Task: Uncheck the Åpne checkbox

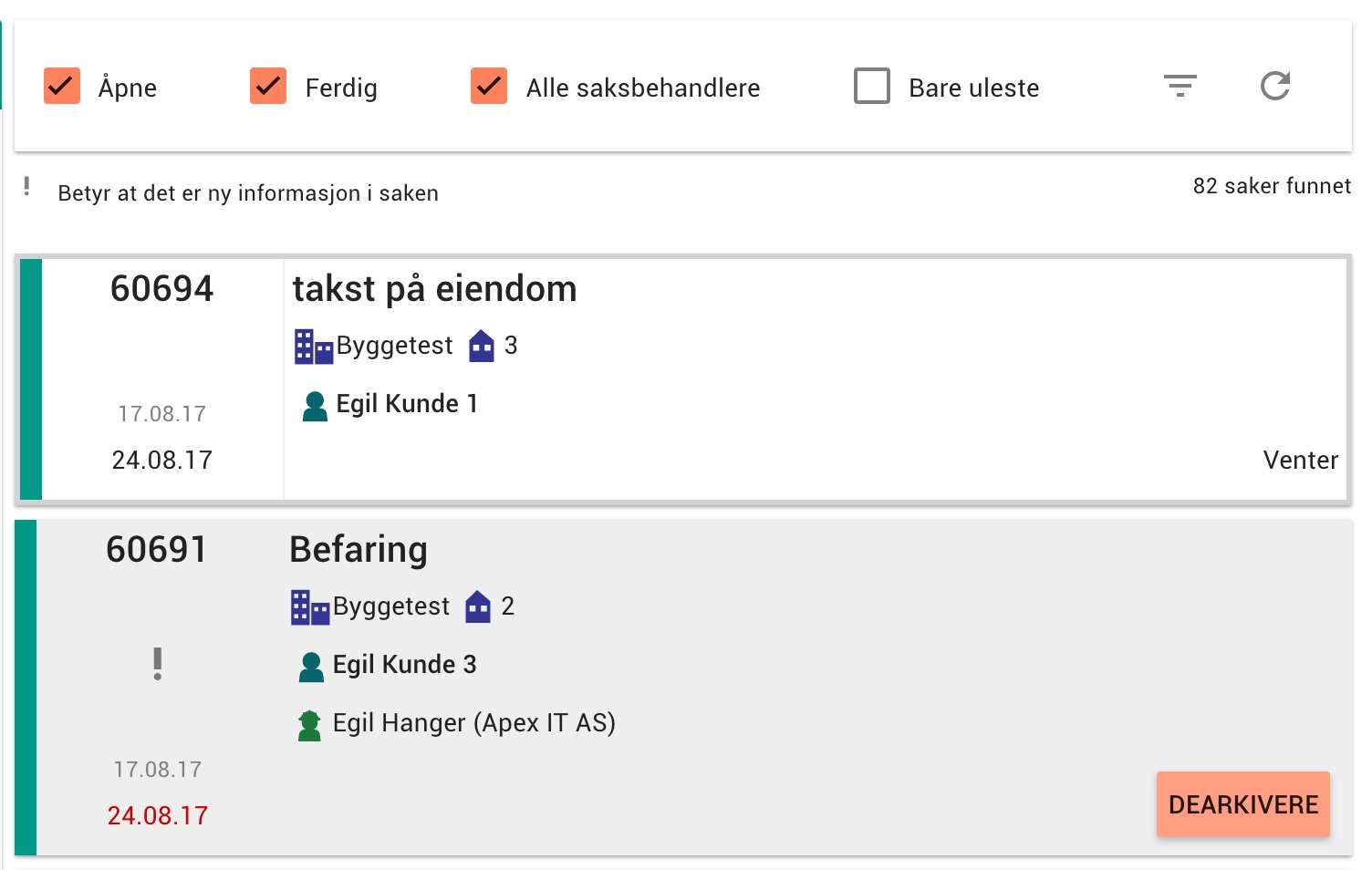Action: pyautogui.click(x=62, y=87)
